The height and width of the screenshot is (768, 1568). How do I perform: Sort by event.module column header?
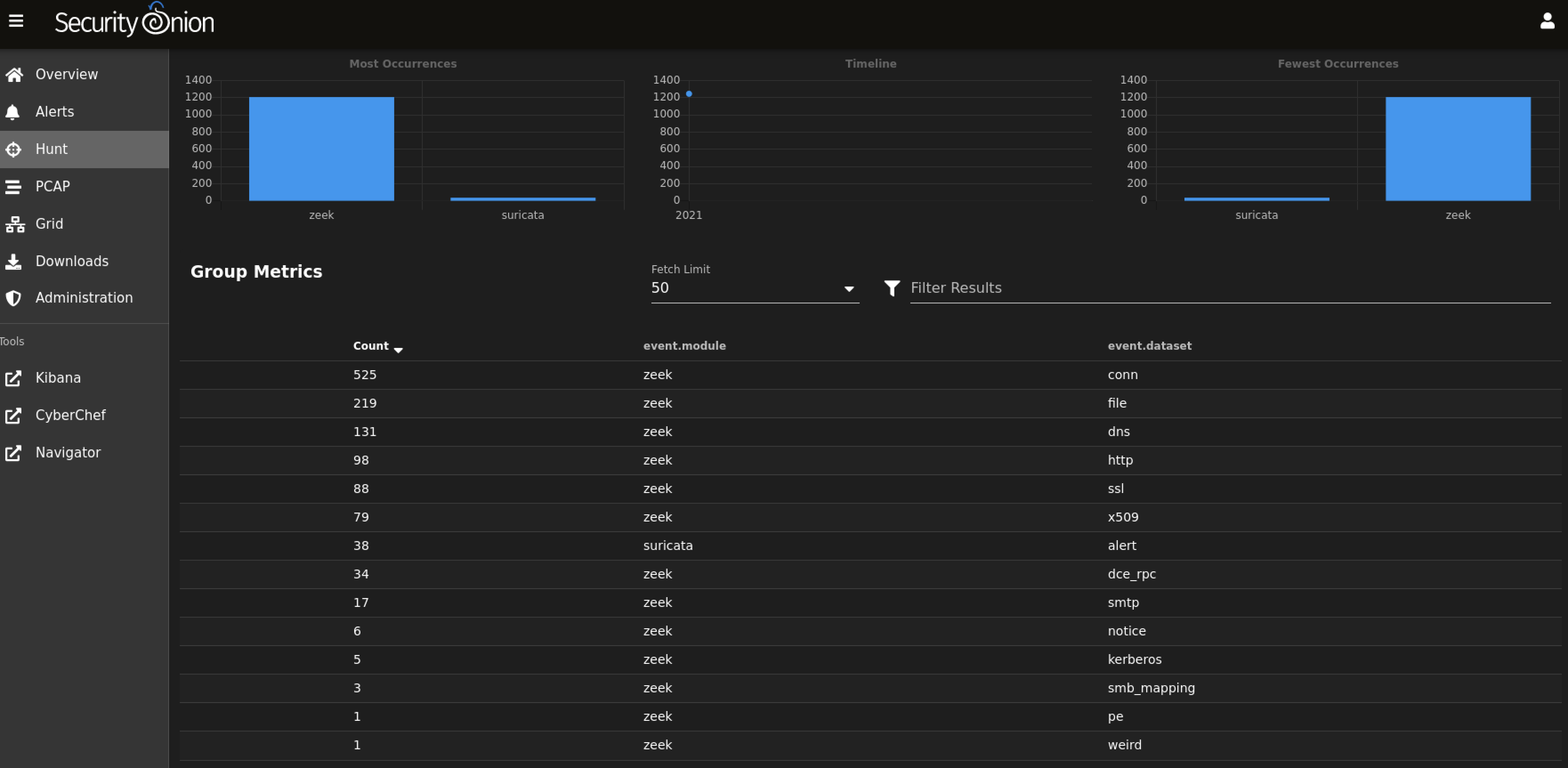click(x=684, y=346)
